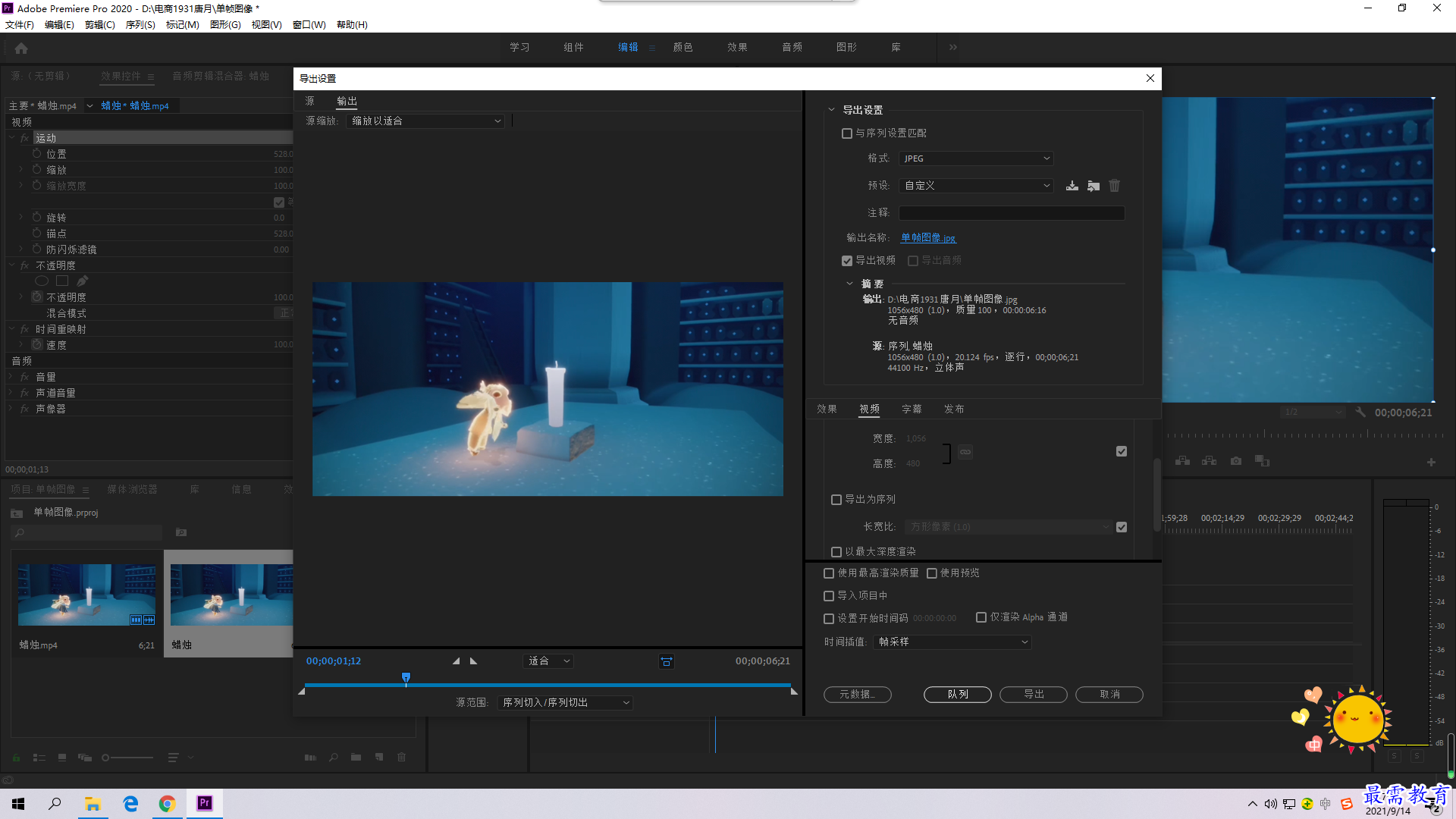
Task: Collapse the 导出设置 section
Action: pos(831,110)
